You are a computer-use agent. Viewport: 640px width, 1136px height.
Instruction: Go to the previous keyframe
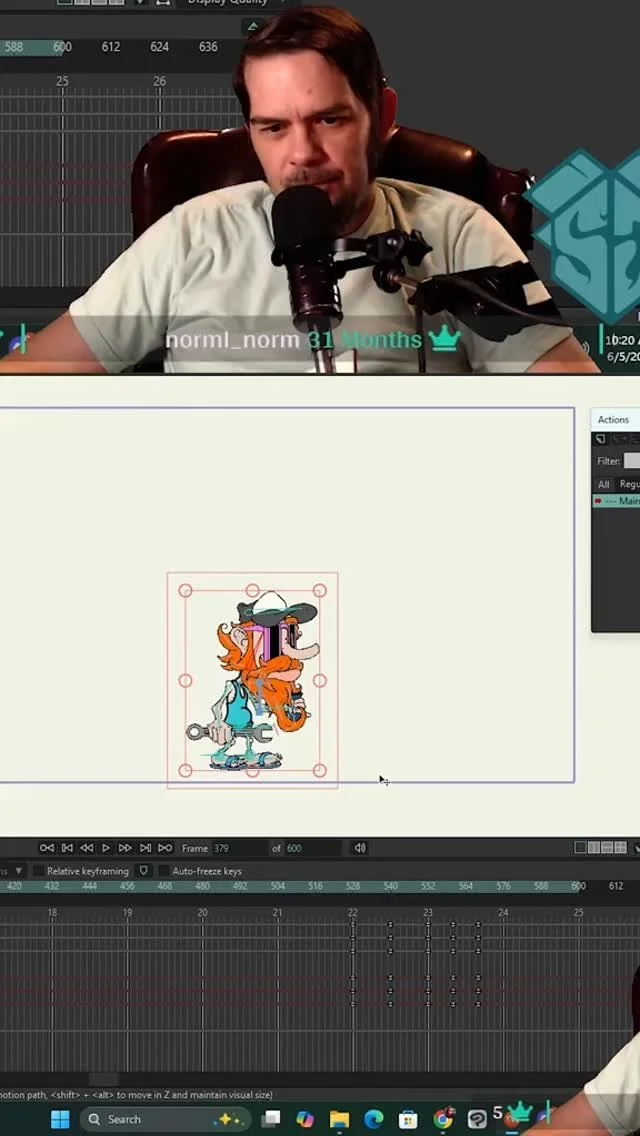(67, 848)
